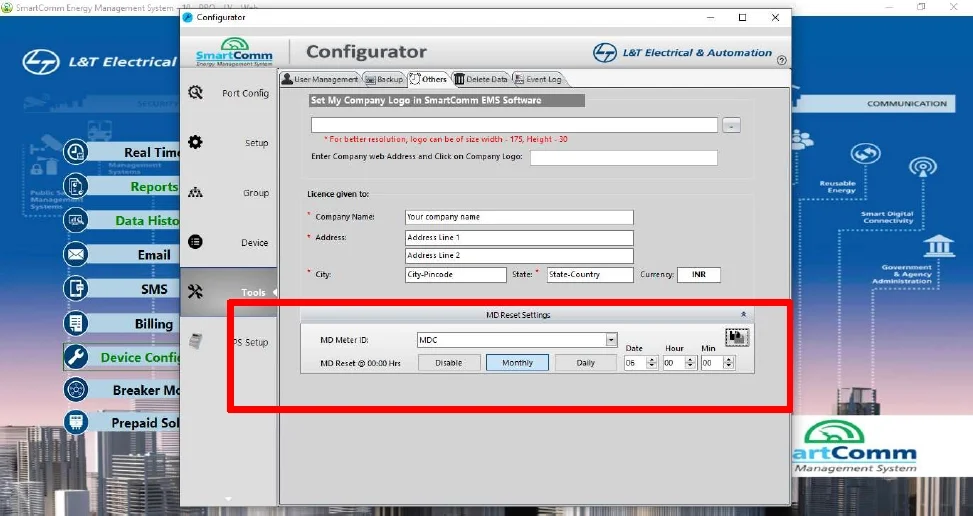
Task: Set MD Reset to Disable
Action: (449, 363)
